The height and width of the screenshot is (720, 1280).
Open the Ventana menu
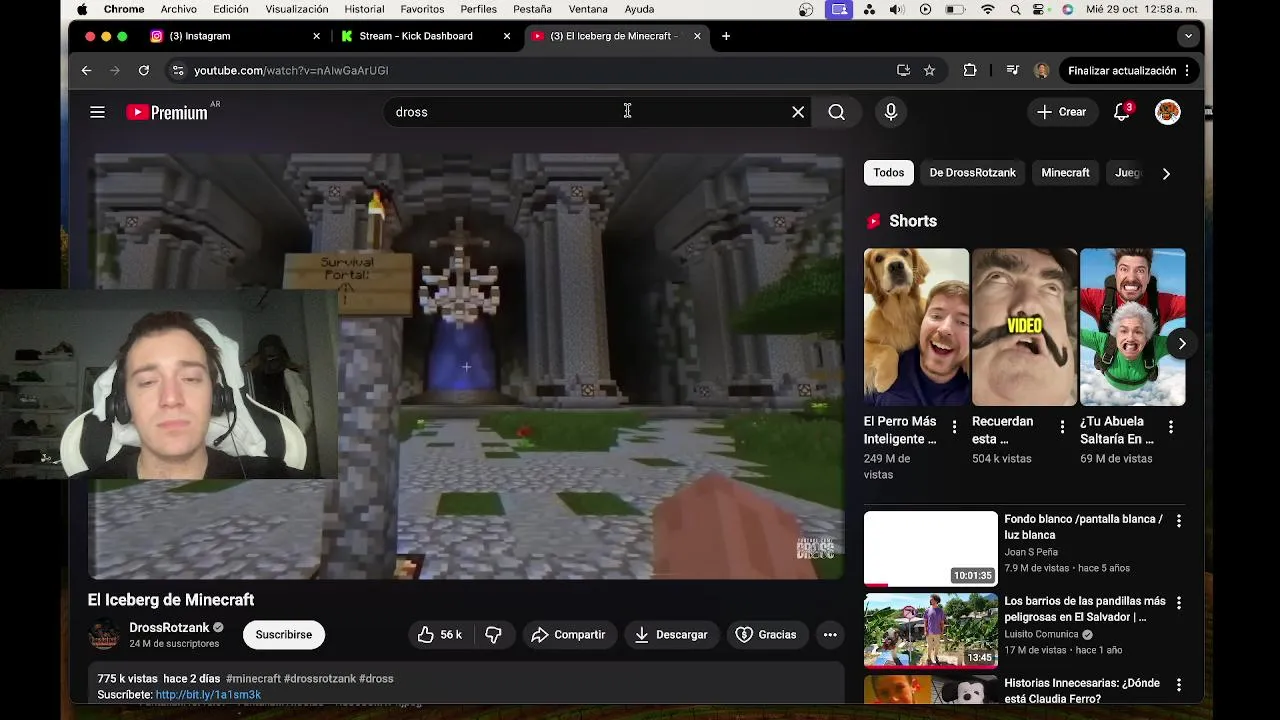point(588,10)
